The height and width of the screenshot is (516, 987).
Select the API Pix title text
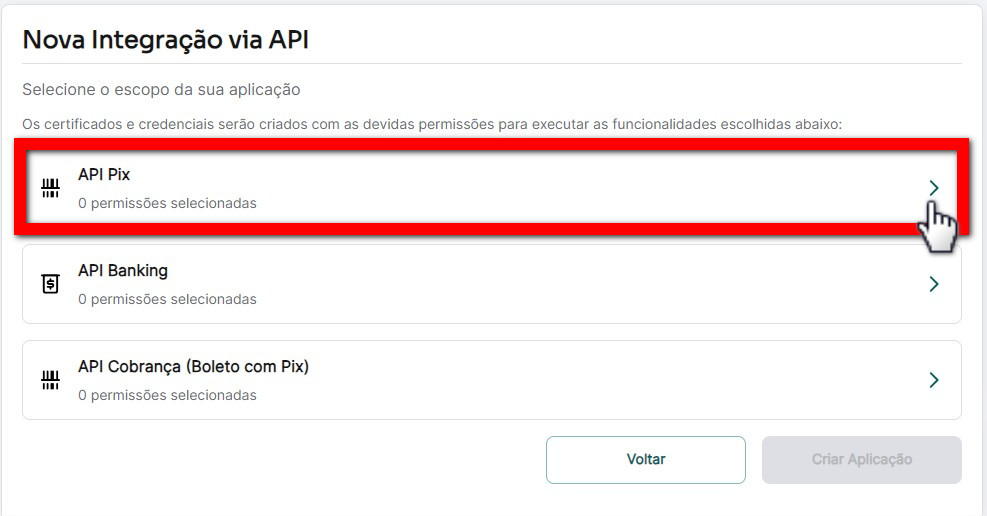(x=104, y=174)
